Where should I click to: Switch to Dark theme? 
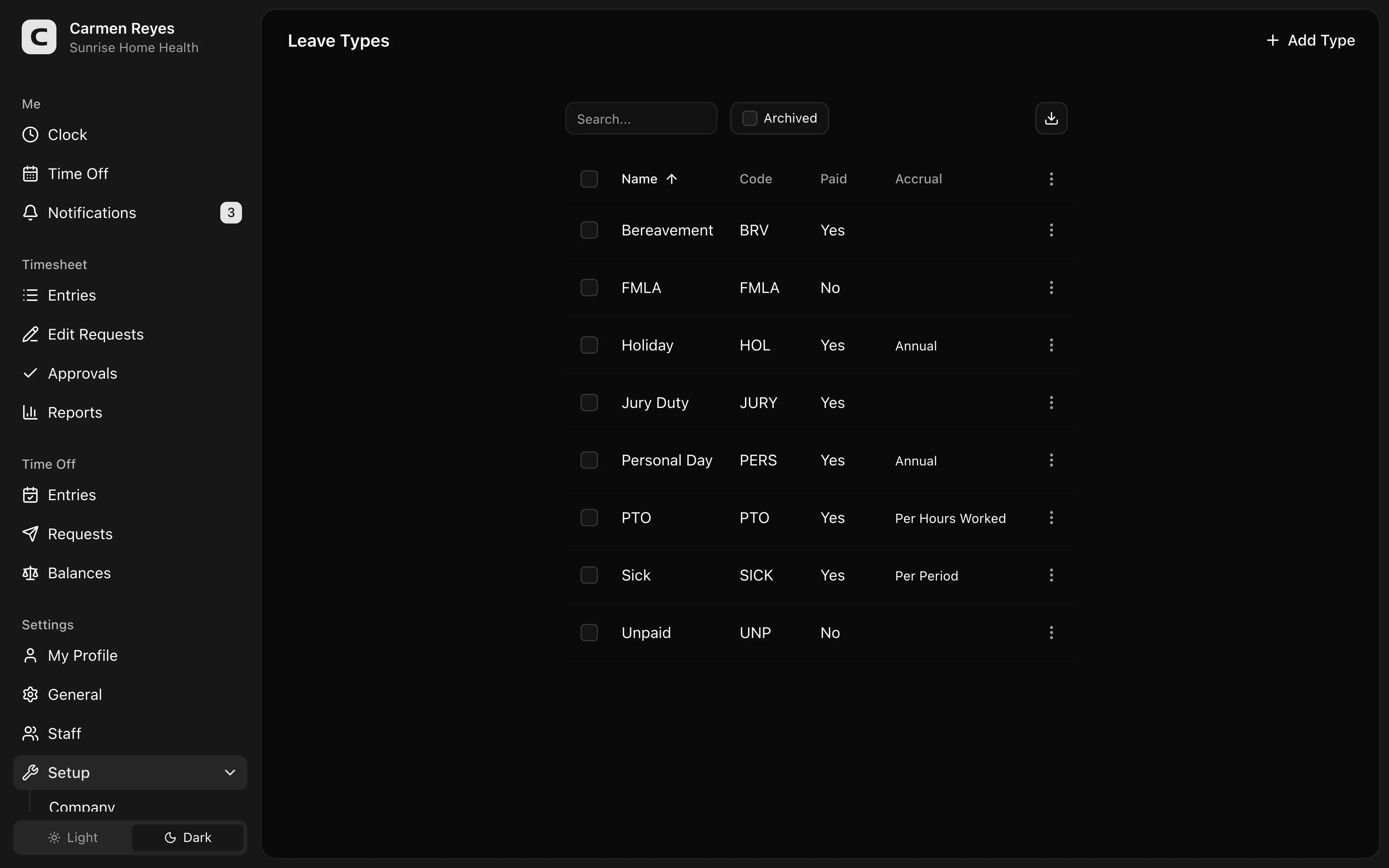pos(188,838)
